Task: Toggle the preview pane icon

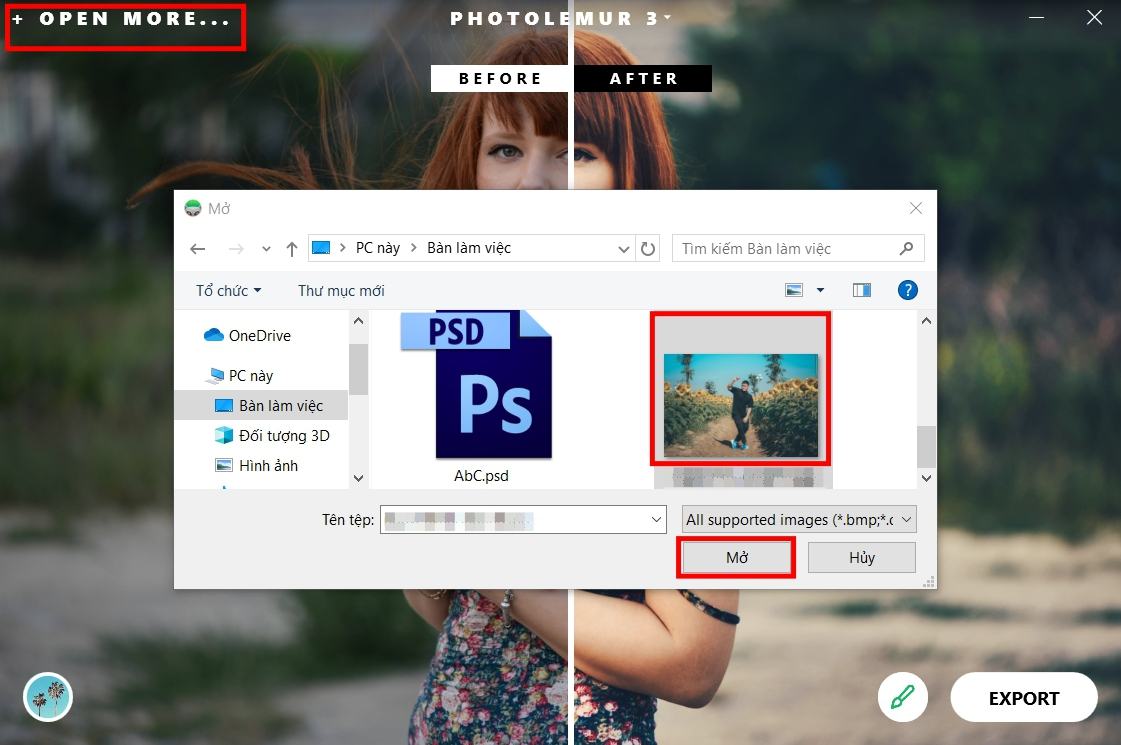Action: coord(861,290)
